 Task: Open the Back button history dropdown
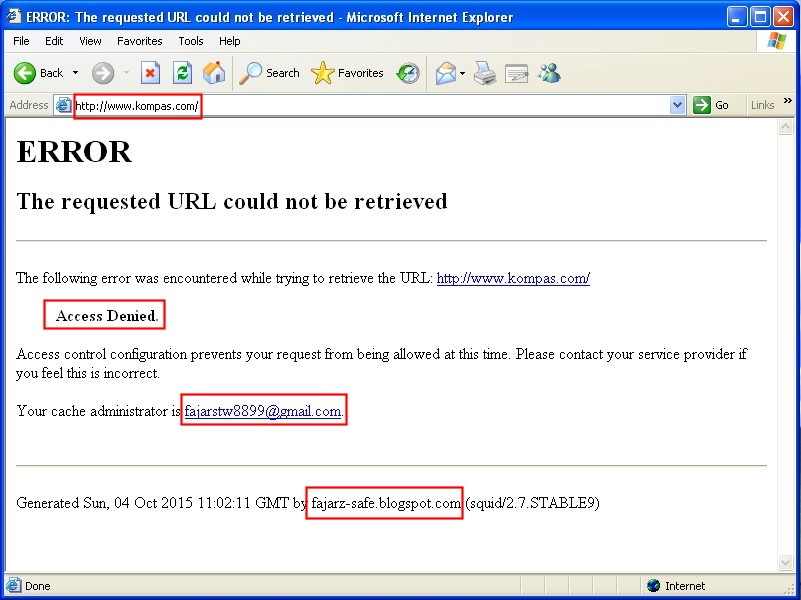coord(73,73)
